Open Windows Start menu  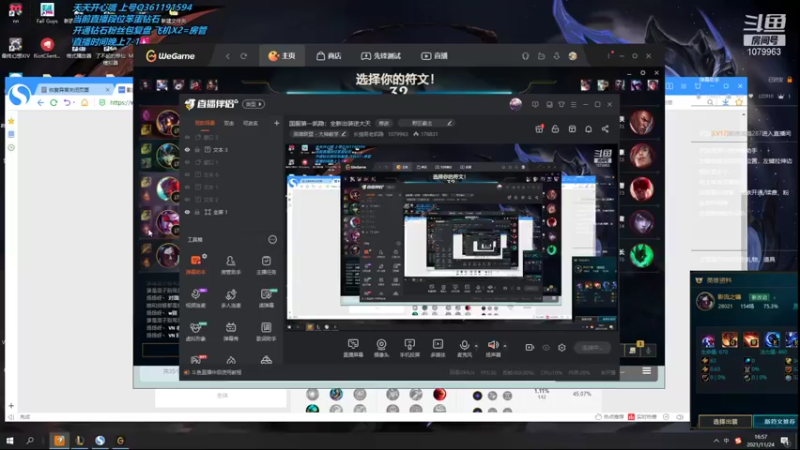(9, 440)
